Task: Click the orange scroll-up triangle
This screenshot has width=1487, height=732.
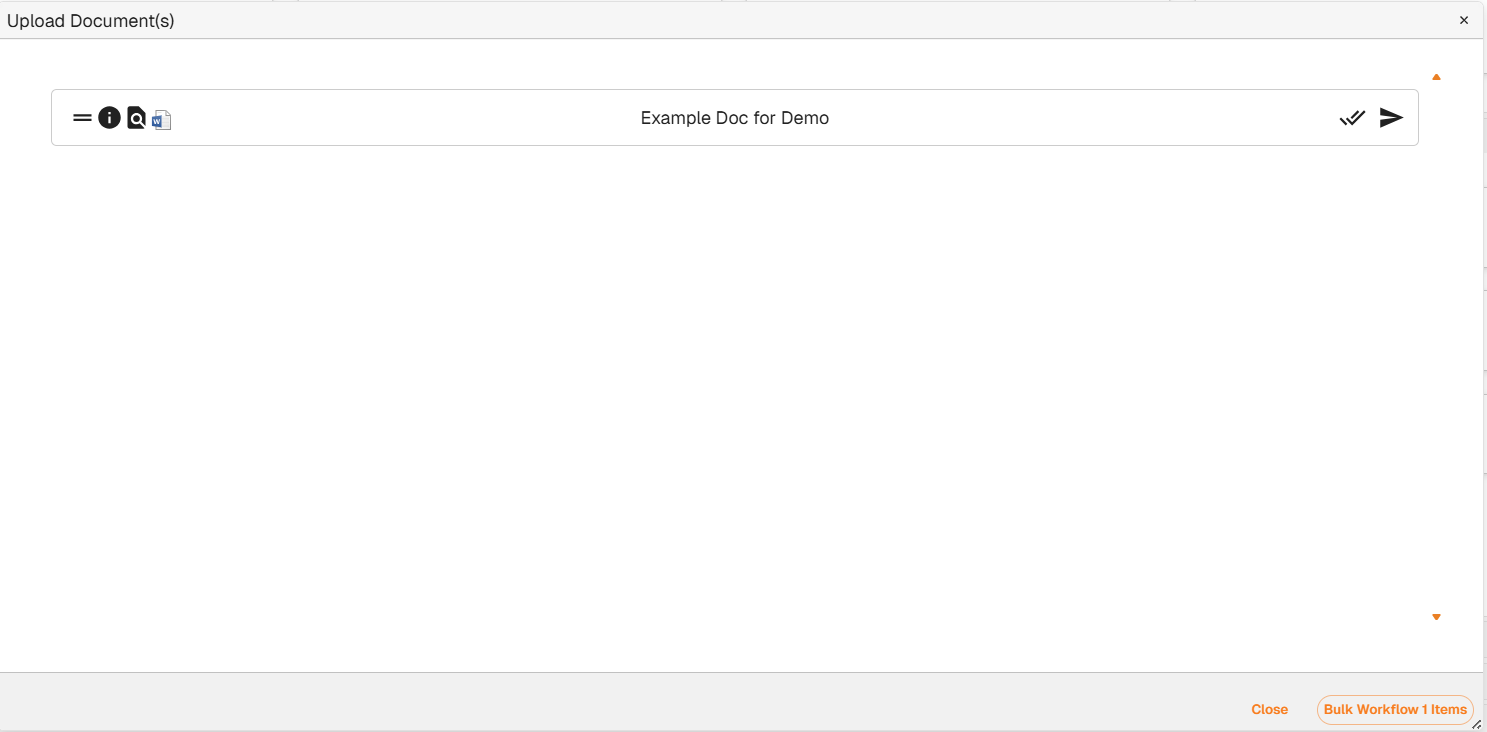Action: (x=1436, y=77)
